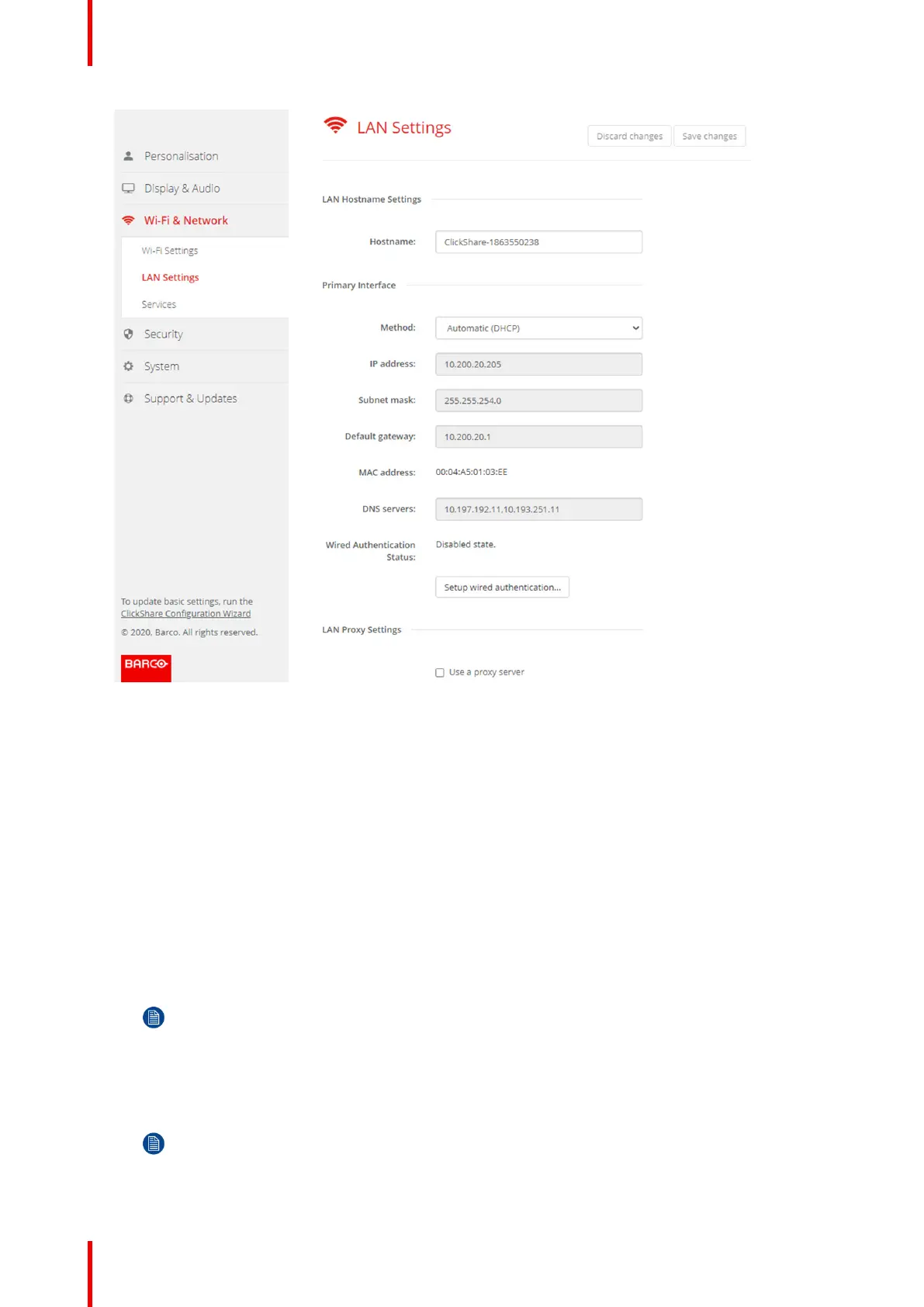Click the Wired Authentication Status label
924x1307 pixels.
[x=370, y=551]
